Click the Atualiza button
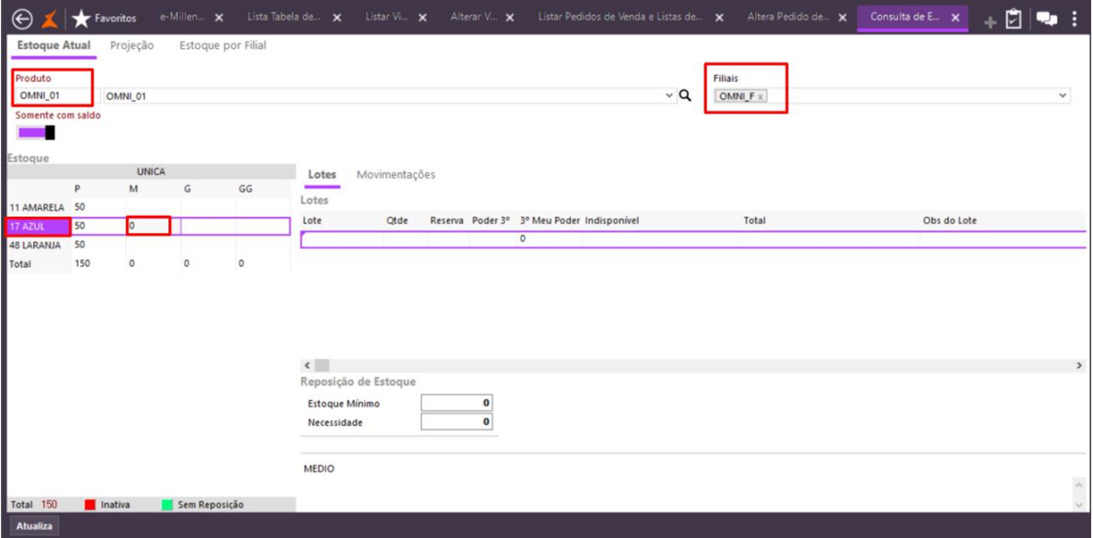This screenshot has width=1093, height=538. pos(34,526)
